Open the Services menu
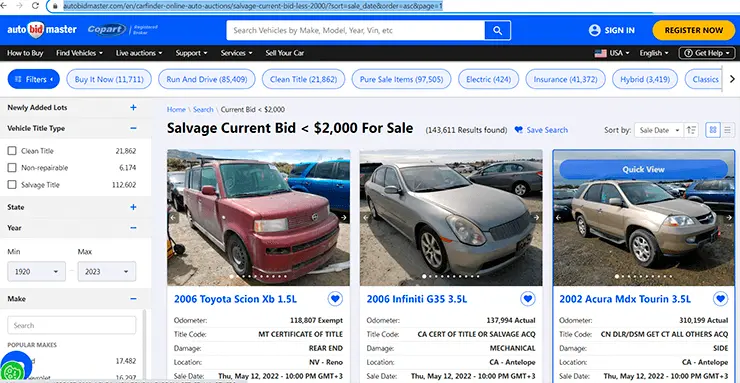Image resolution: width=740 pixels, height=383 pixels. point(236,53)
